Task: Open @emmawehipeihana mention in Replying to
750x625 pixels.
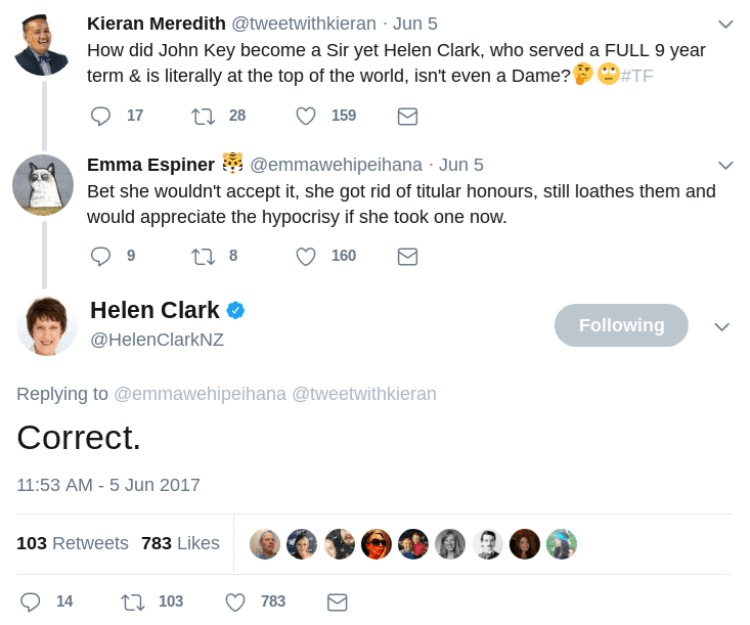Action: pyautogui.click(x=200, y=394)
